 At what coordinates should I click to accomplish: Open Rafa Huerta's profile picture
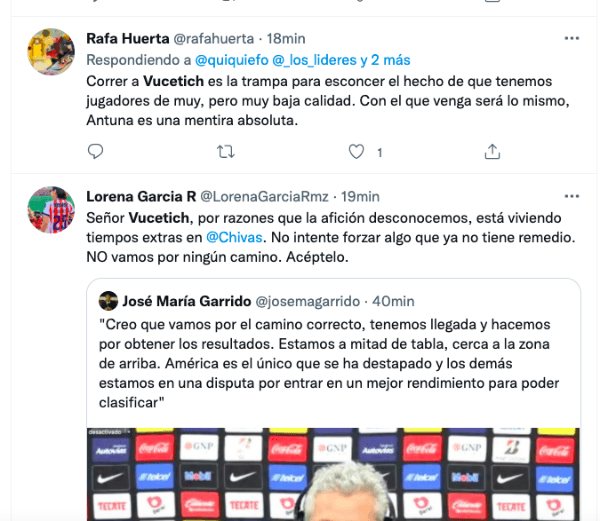click(x=51, y=52)
